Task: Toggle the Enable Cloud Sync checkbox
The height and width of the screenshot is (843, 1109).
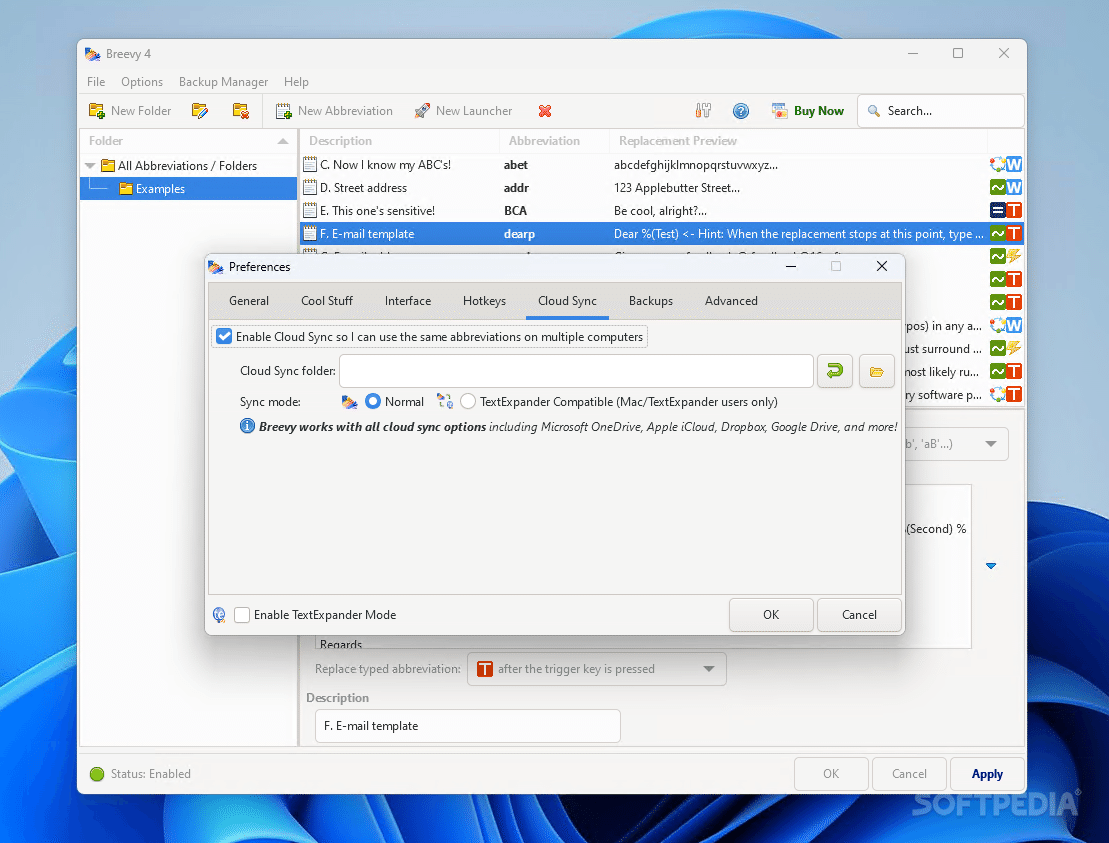Action: 224,337
